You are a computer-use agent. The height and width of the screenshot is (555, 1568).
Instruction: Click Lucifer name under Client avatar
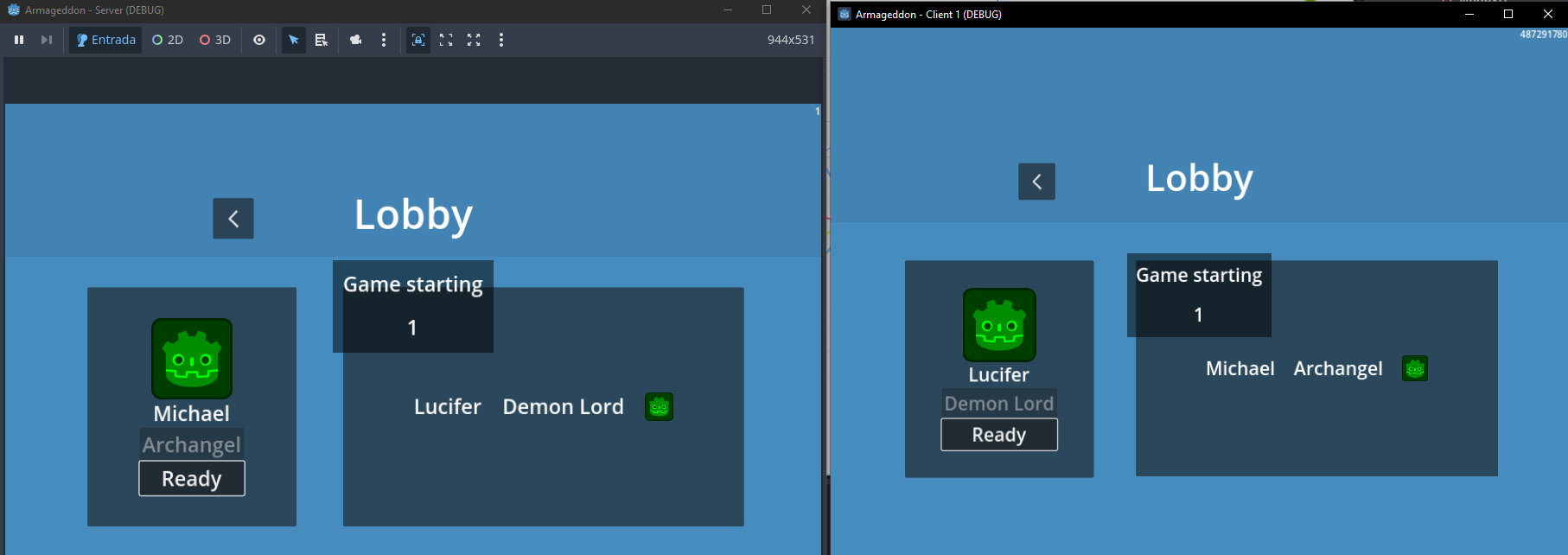[x=999, y=374]
